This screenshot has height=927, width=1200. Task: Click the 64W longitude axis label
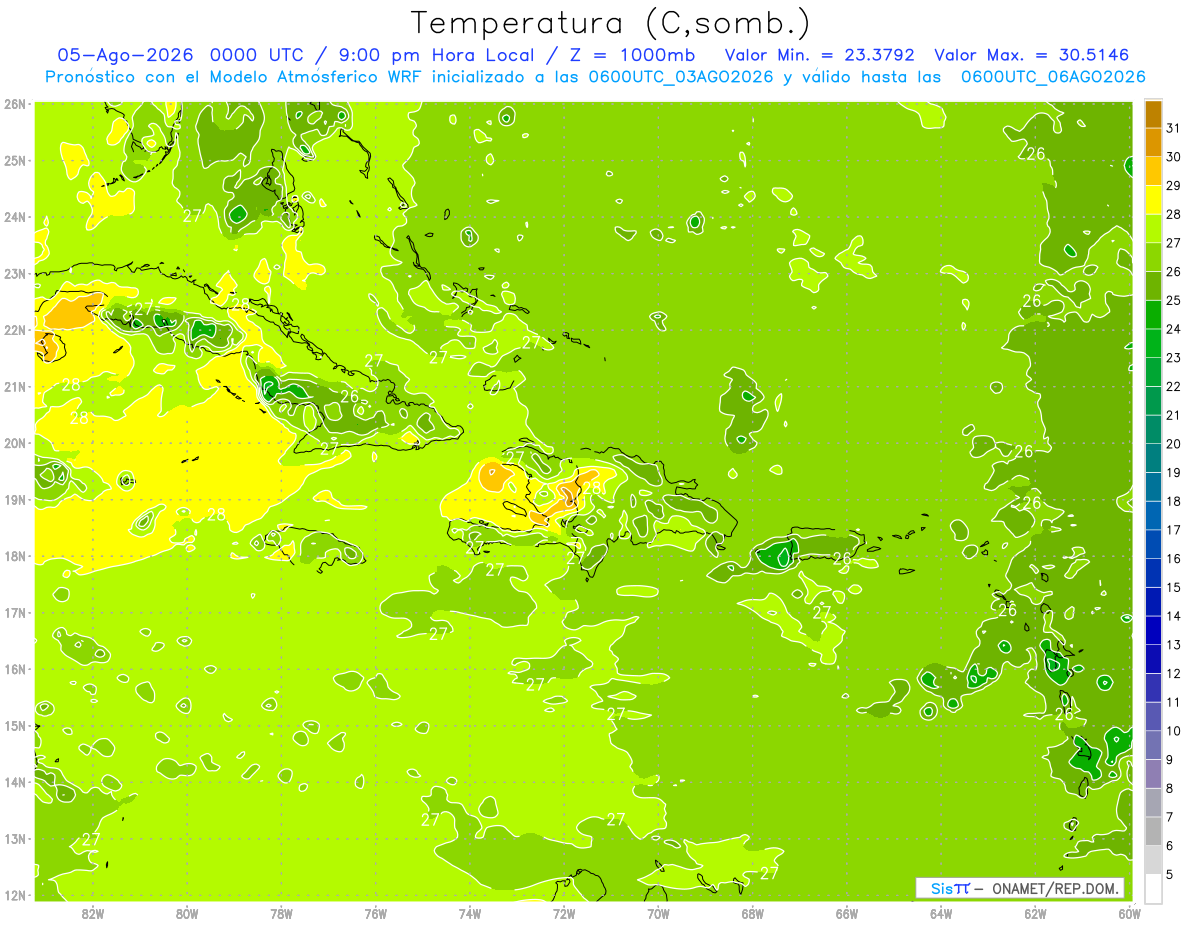pos(941,912)
